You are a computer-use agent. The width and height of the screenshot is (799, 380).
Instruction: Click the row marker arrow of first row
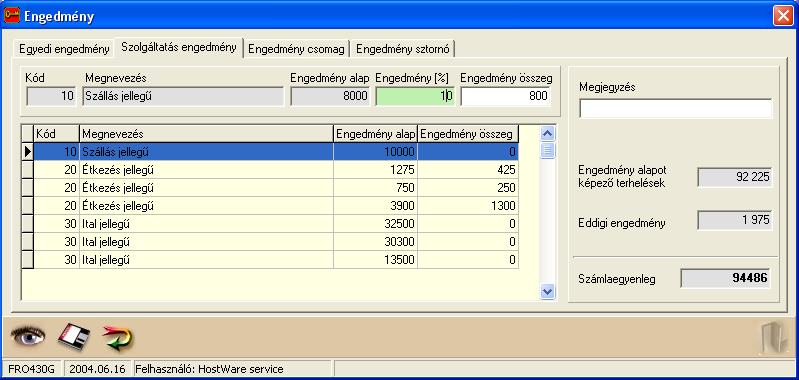coord(28,152)
